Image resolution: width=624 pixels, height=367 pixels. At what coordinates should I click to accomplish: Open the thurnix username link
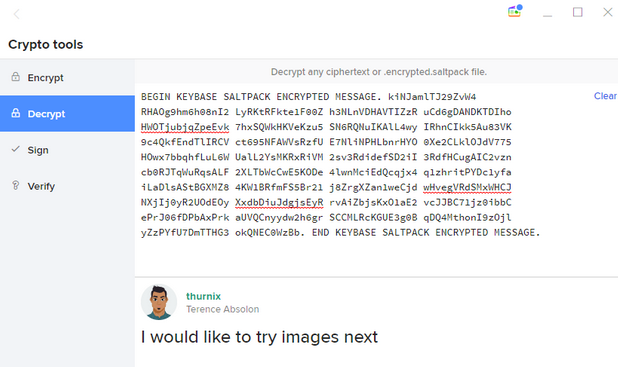203,296
